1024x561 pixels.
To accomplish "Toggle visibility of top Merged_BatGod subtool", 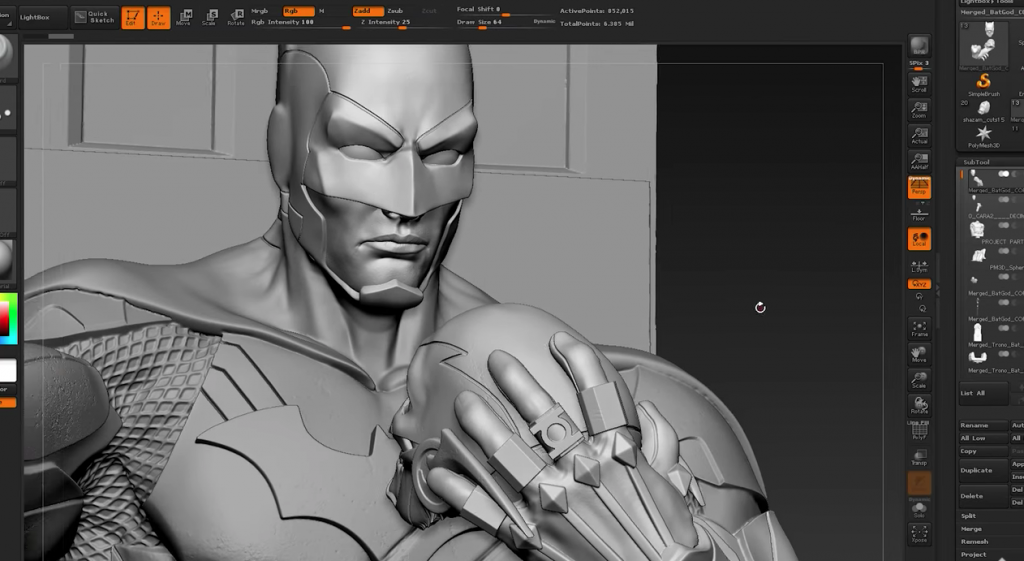I will pos(1004,174).
